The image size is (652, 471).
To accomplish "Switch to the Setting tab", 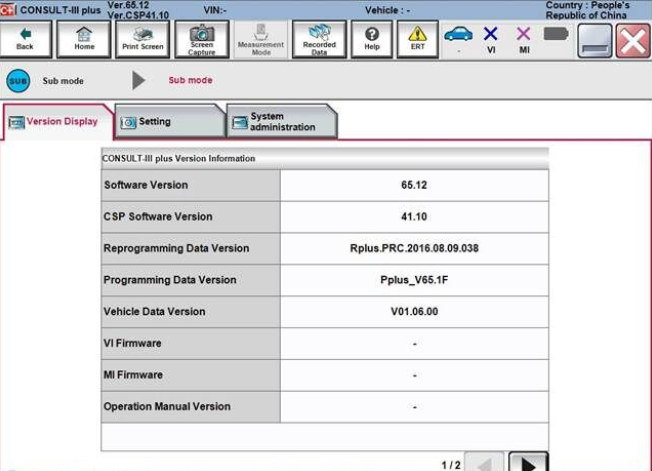I will (x=170, y=121).
